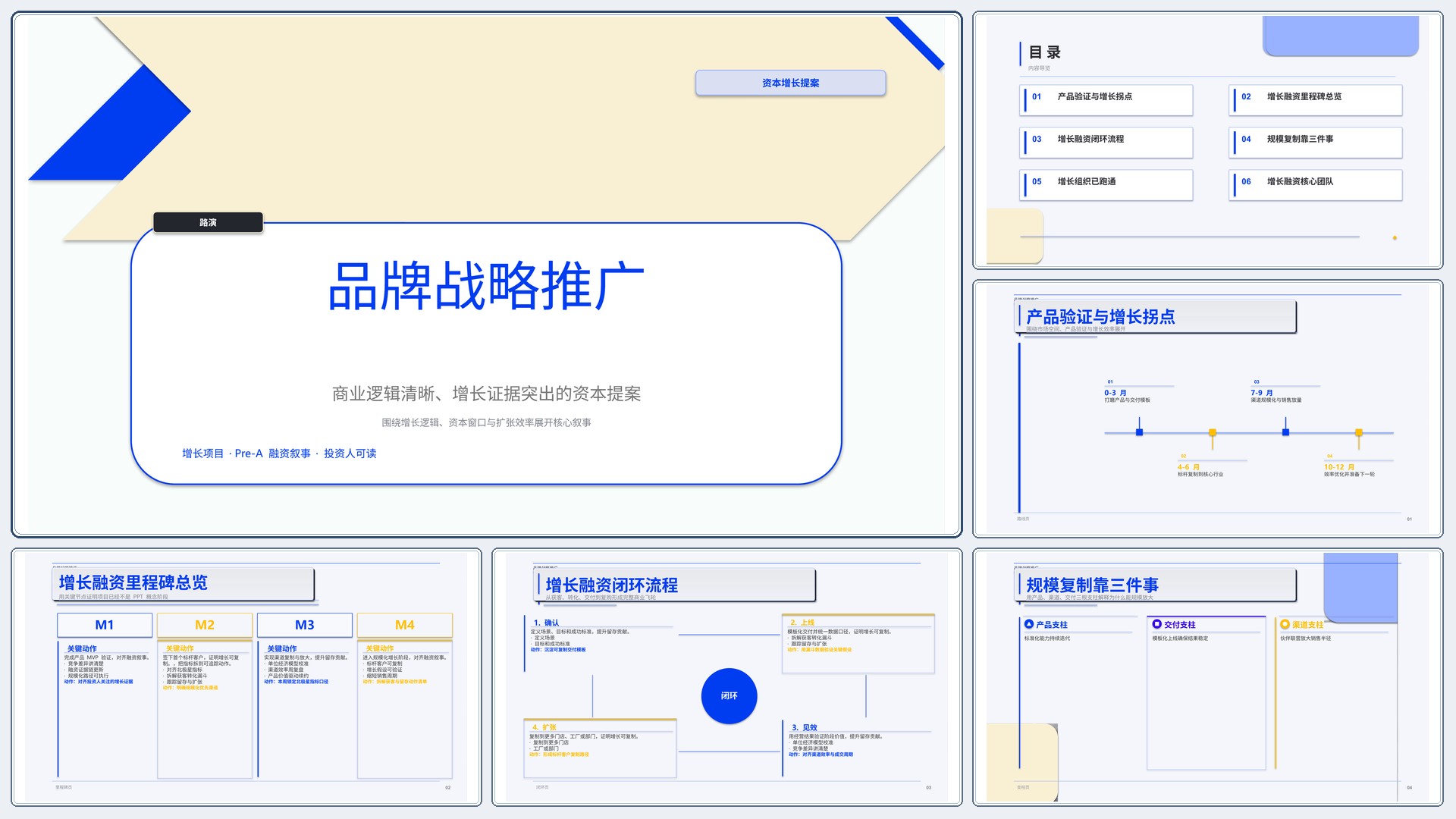This screenshot has height=819, width=1456.
Task: Open contents entry 01 产品验证与增长拐点
Action: [x=1106, y=100]
